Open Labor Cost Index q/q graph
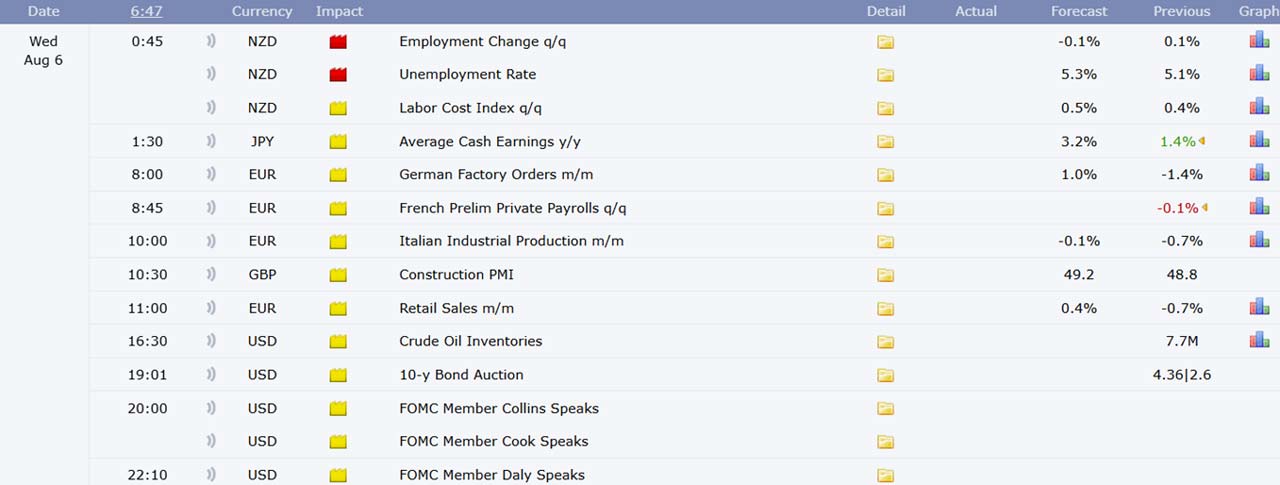1280x485 pixels. pos(1258,107)
